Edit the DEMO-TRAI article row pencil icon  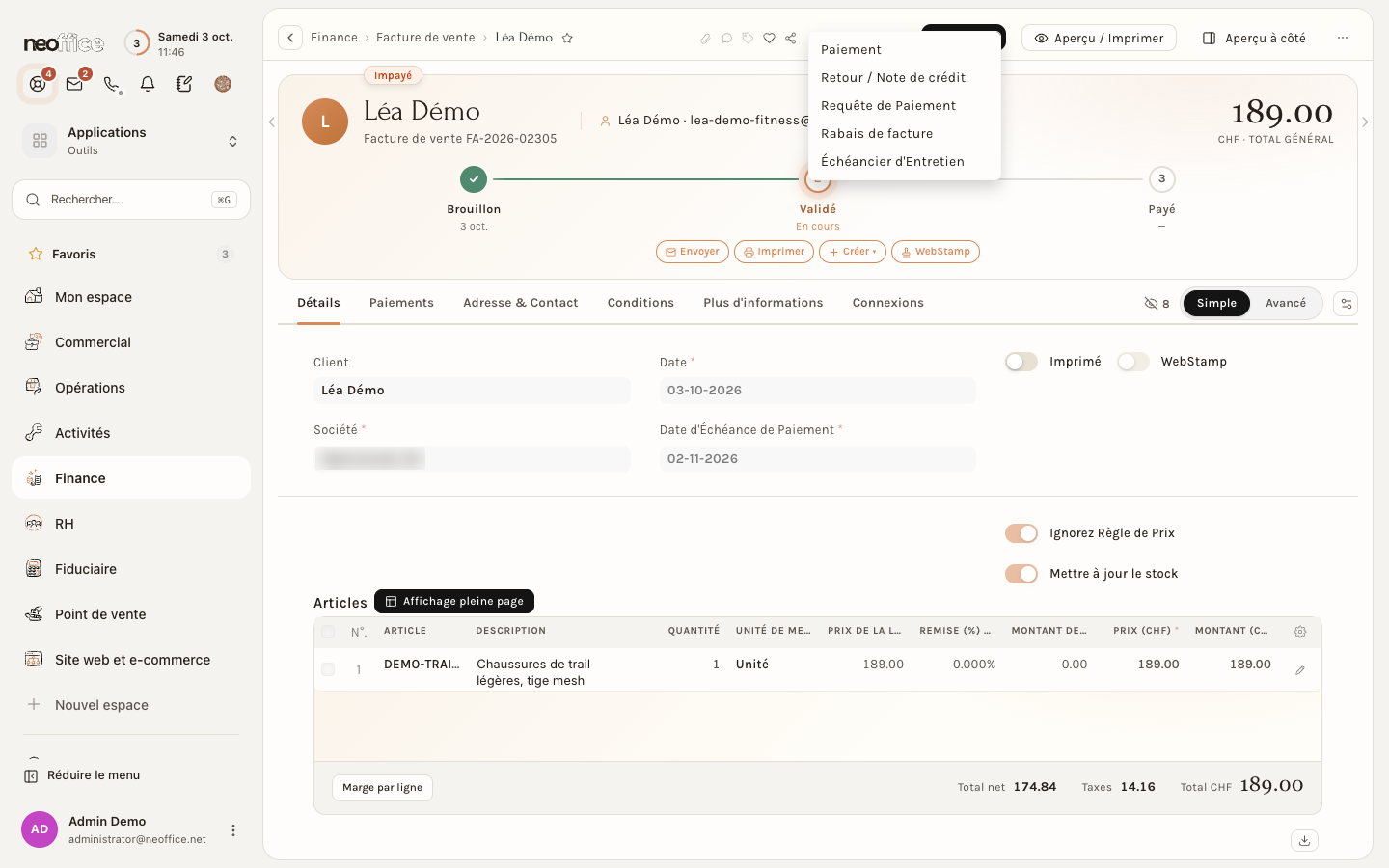(x=1300, y=670)
